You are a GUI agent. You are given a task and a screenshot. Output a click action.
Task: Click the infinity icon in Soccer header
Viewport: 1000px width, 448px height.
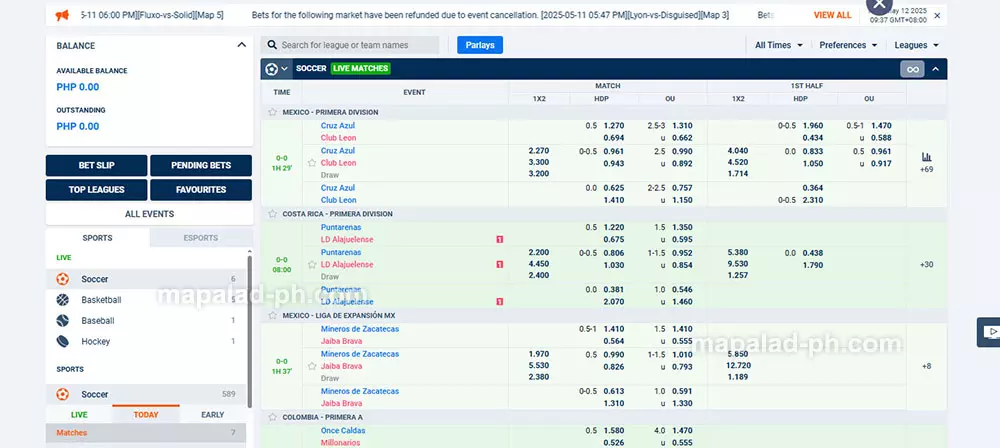(x=911, y=69)
